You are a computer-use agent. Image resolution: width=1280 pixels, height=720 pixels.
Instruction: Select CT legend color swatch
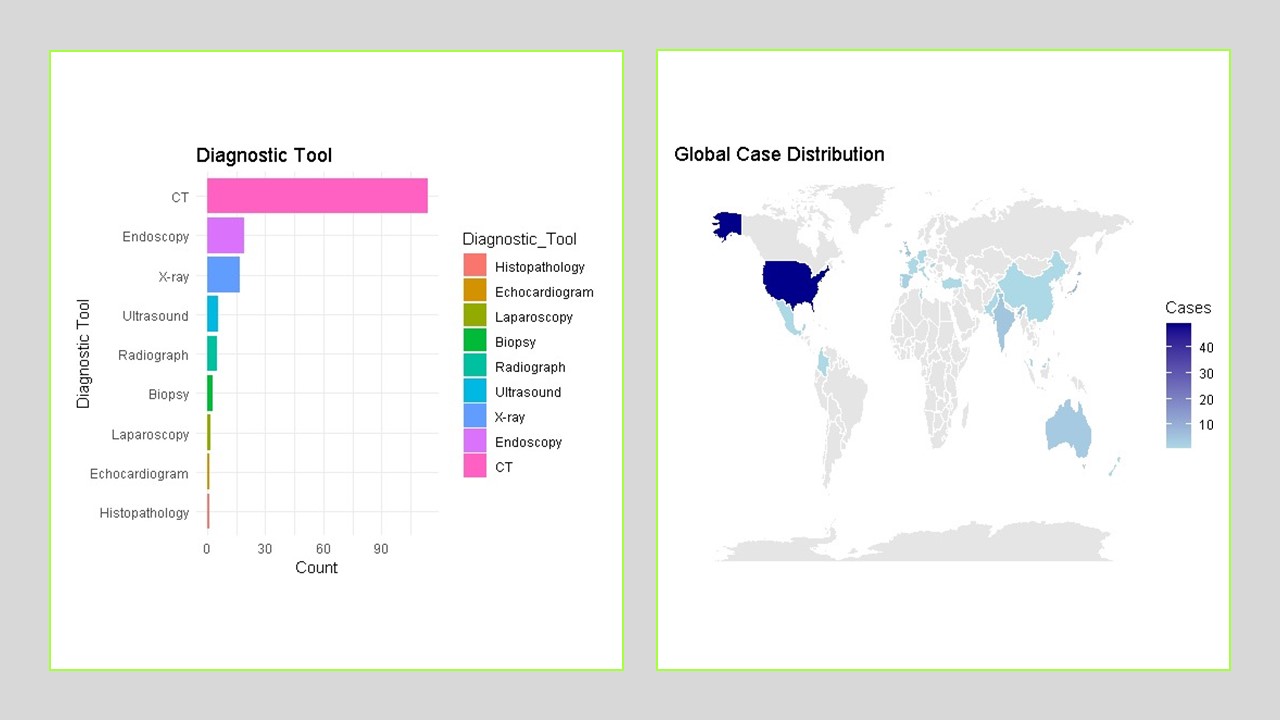pyautogui.click(x=475, y=466)
